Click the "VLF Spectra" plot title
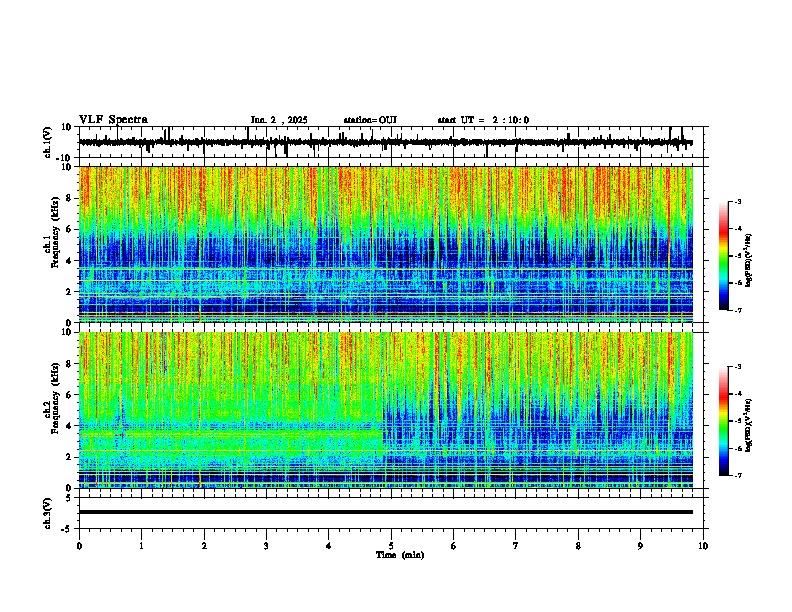 (113, 120)
